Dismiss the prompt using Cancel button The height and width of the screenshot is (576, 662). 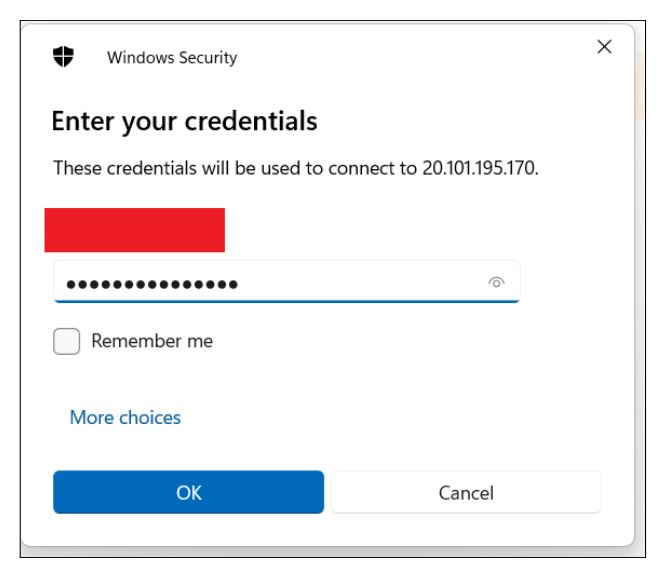[466, 492]
